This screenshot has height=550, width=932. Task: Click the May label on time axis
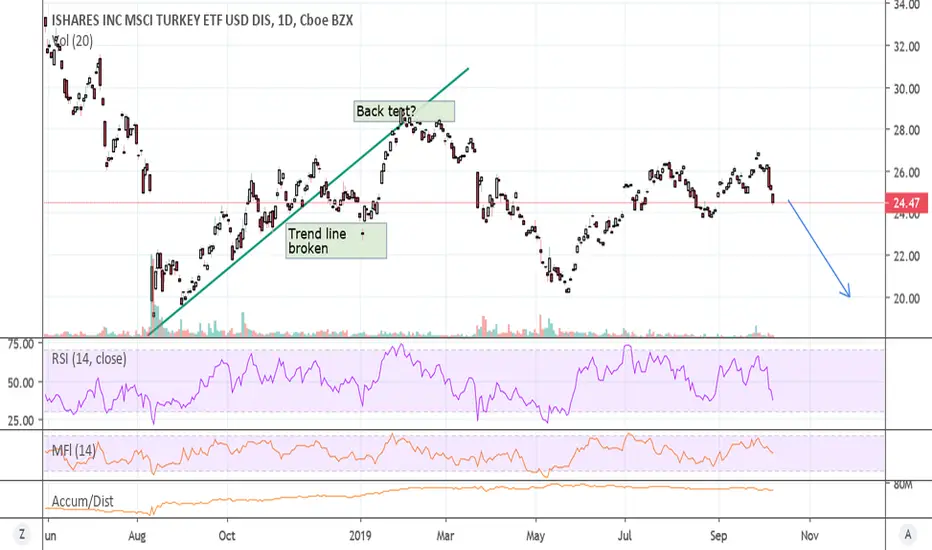coord(535,536)
